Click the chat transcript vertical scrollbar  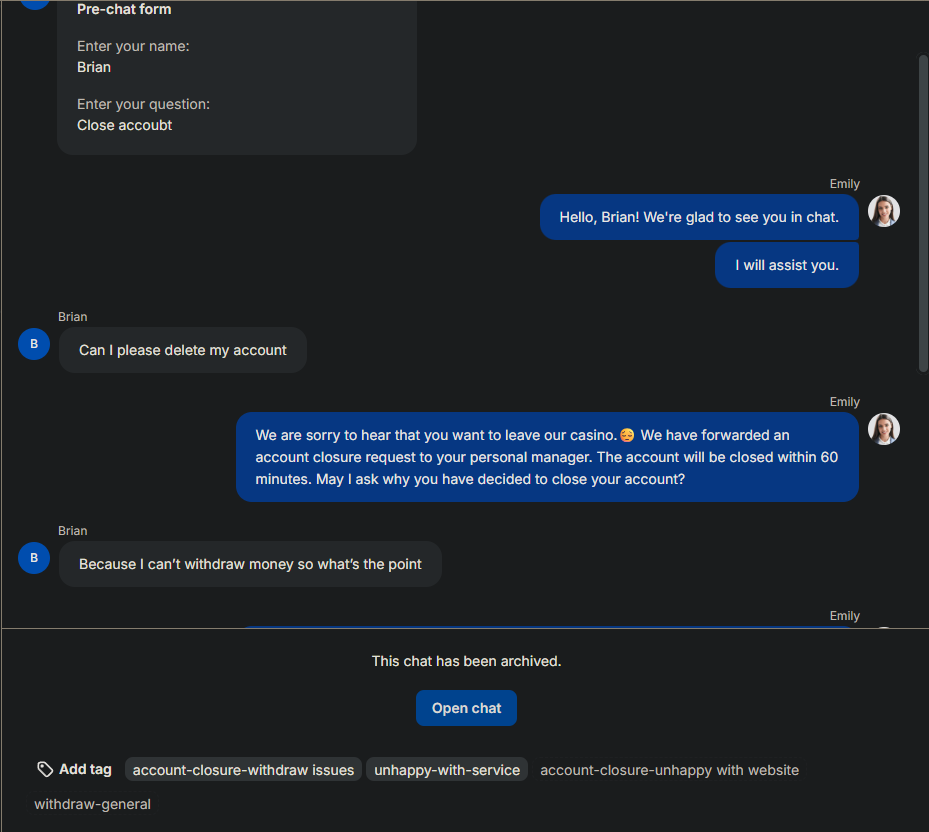[923, 214]
